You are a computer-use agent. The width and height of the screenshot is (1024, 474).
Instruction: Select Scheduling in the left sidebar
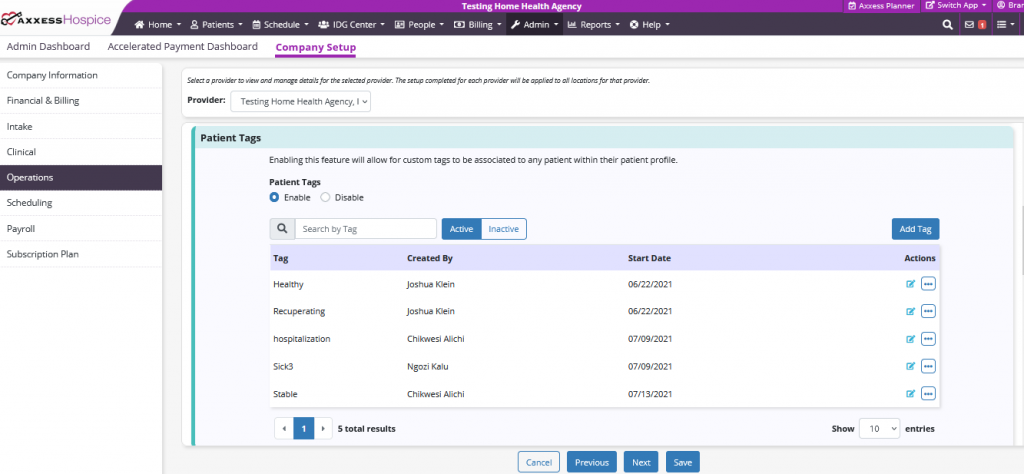click(x=30, y=203)
